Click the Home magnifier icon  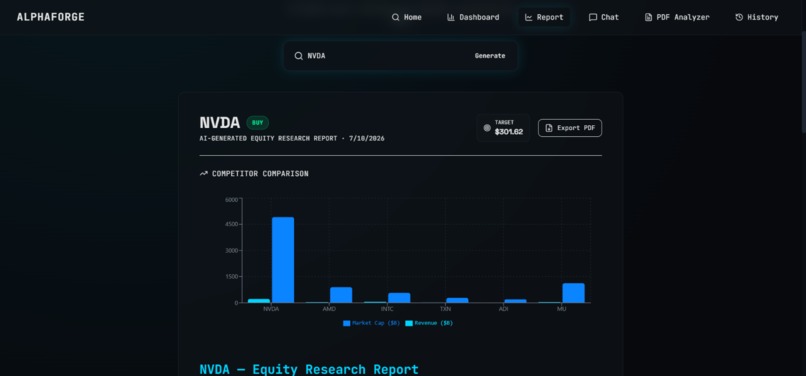(395, 17)
